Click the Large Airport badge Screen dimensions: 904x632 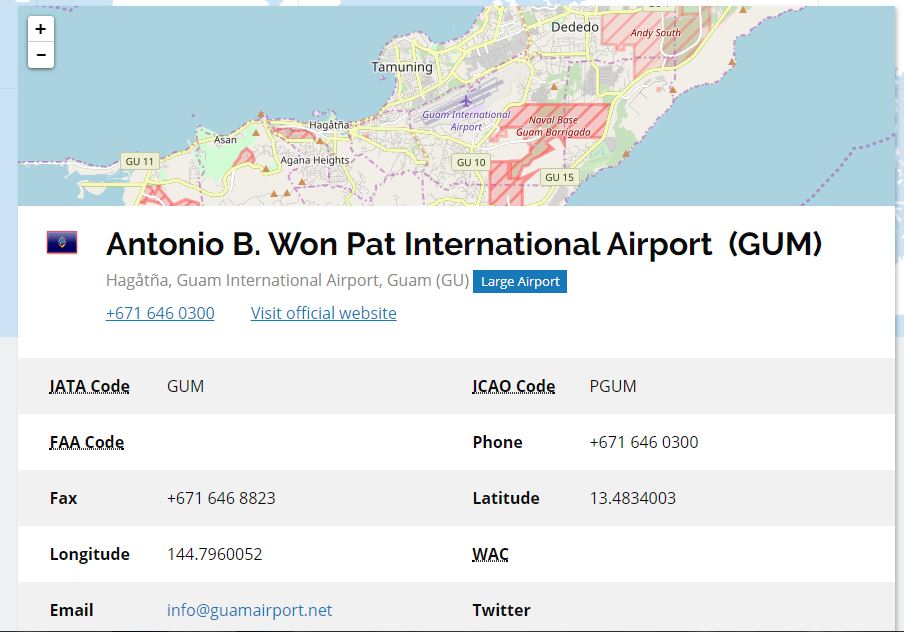[520, 281]
